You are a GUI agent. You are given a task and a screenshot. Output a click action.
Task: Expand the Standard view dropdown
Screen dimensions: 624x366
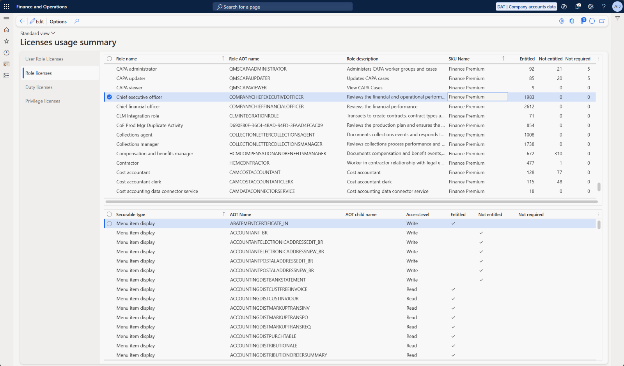click(x=38, y=33)
